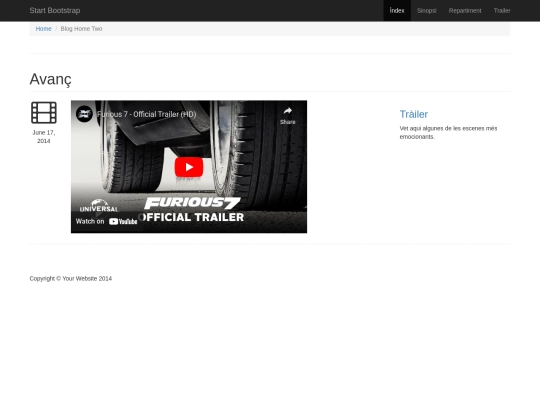Open the Sinopsi nav item

[x=426, y=11]
